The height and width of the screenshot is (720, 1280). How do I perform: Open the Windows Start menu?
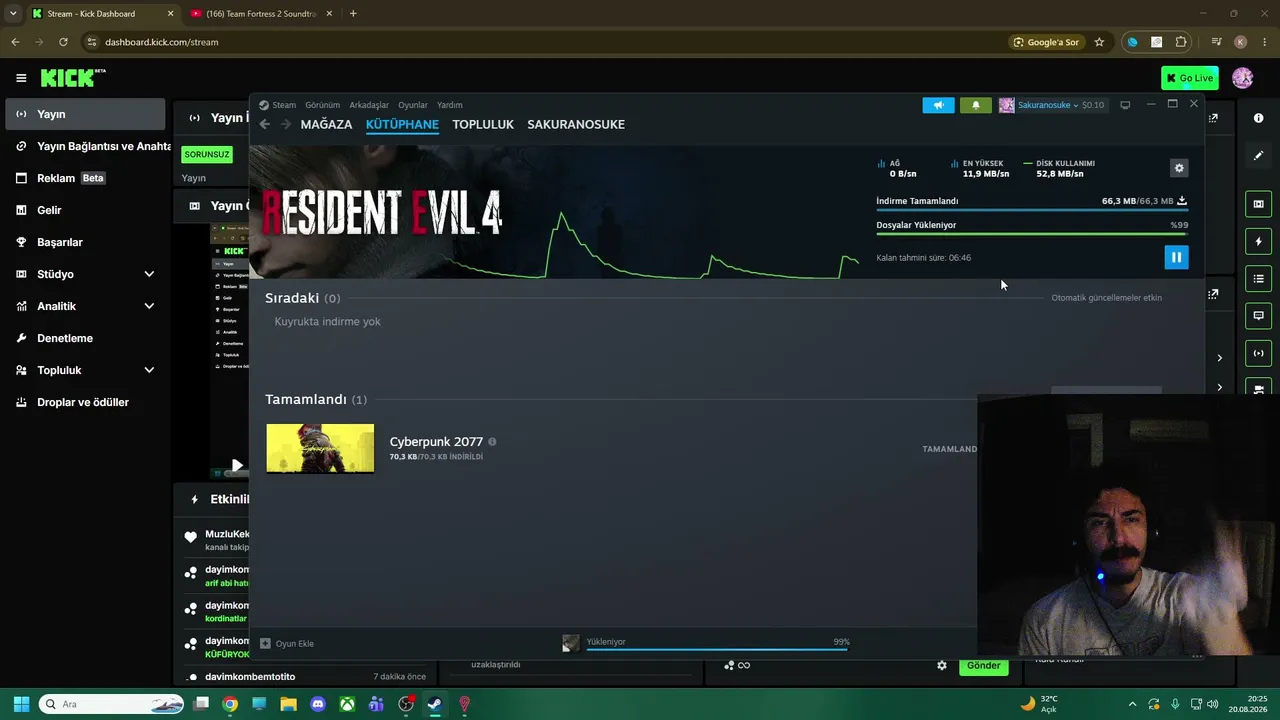point(21,704)
